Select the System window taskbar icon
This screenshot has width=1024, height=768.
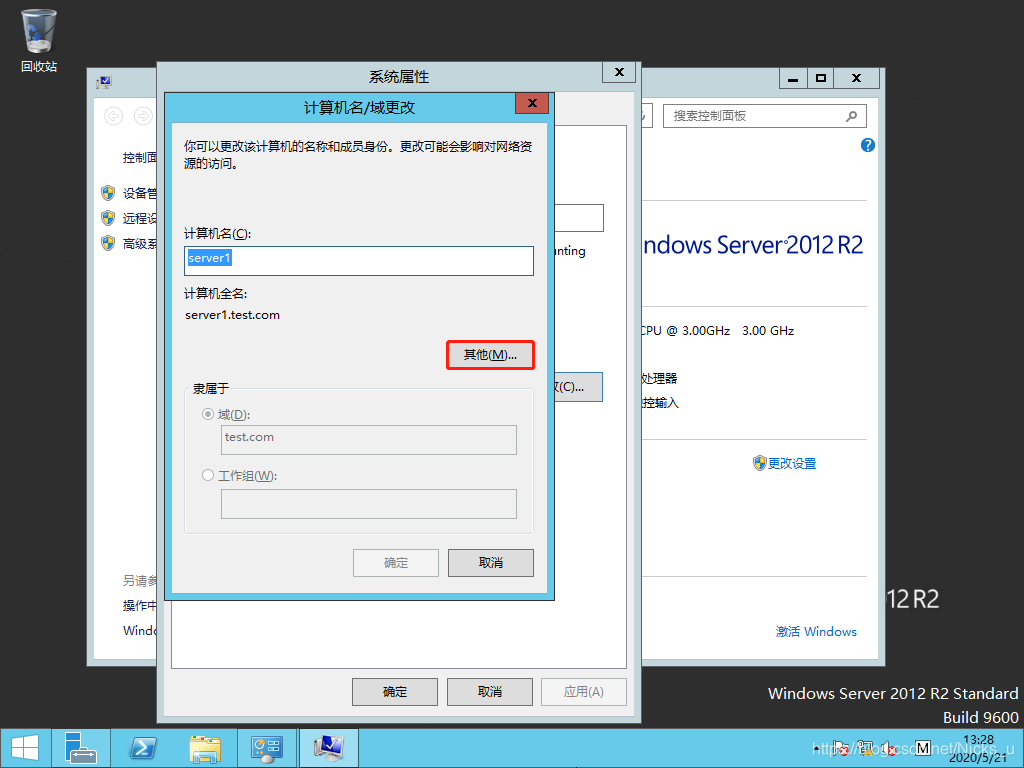pos(329,748)
